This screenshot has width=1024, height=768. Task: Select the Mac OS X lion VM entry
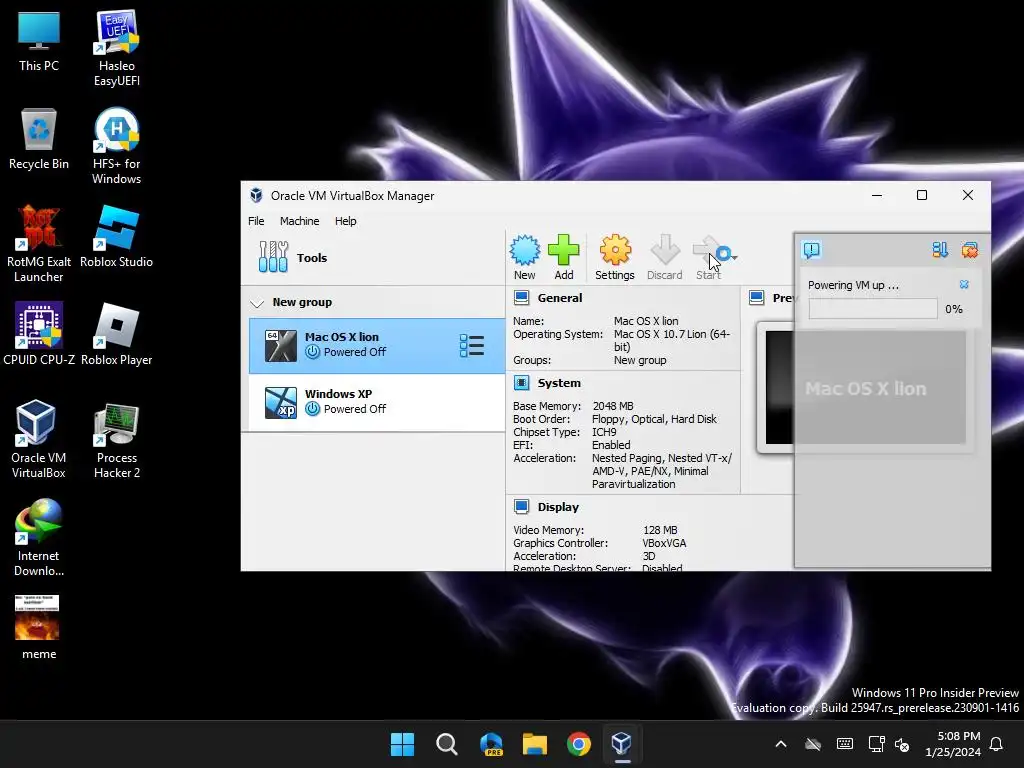[377, 345]
